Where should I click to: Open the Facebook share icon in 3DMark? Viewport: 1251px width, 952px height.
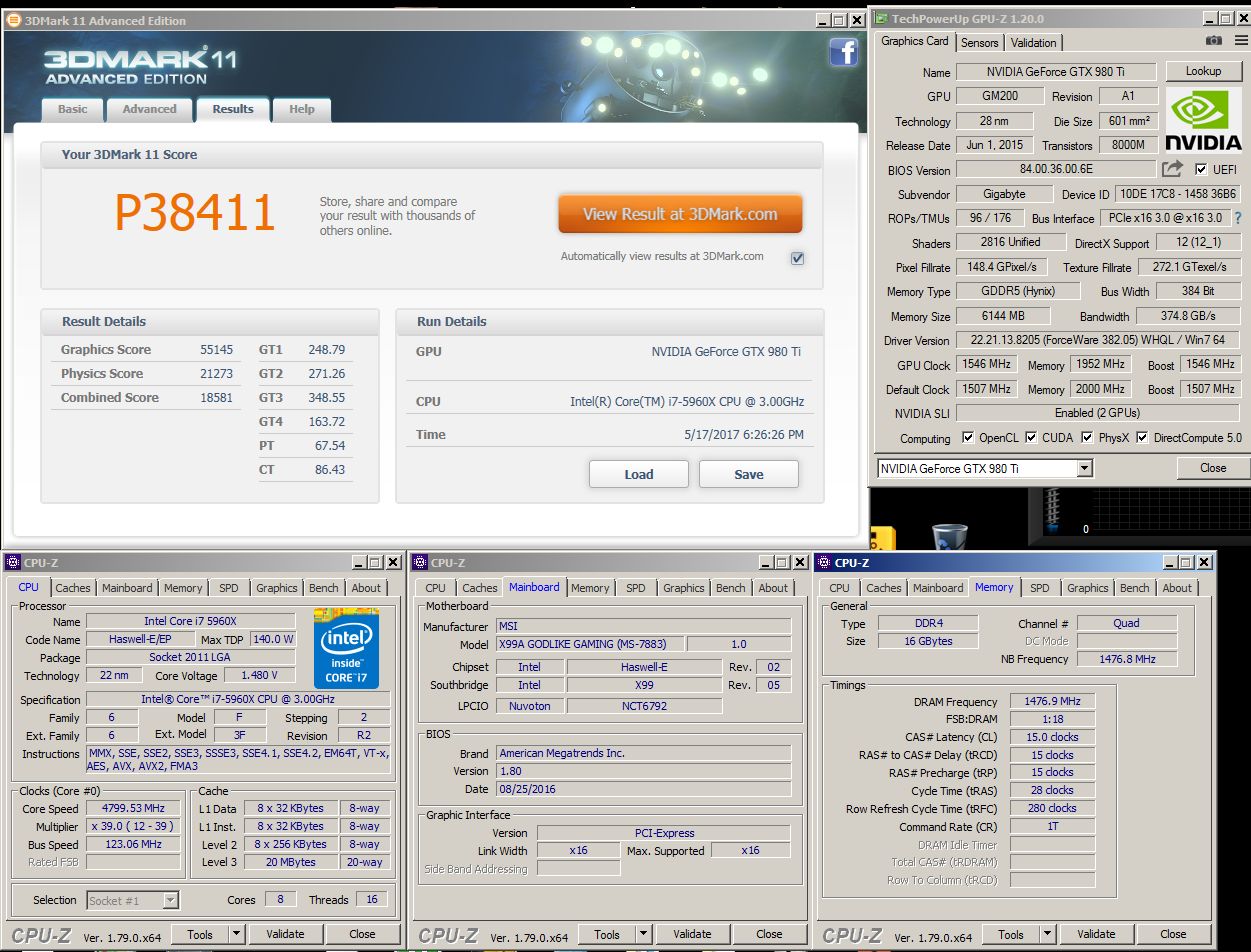843,52
